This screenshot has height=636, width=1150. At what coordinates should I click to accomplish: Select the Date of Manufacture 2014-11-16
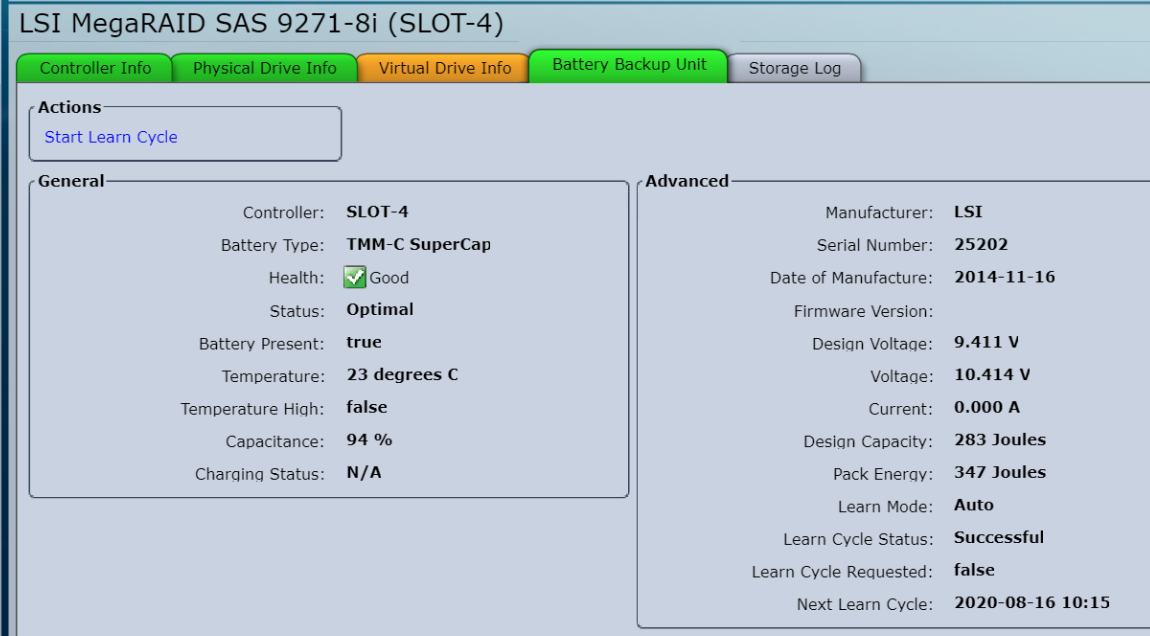coord(1004,277)
